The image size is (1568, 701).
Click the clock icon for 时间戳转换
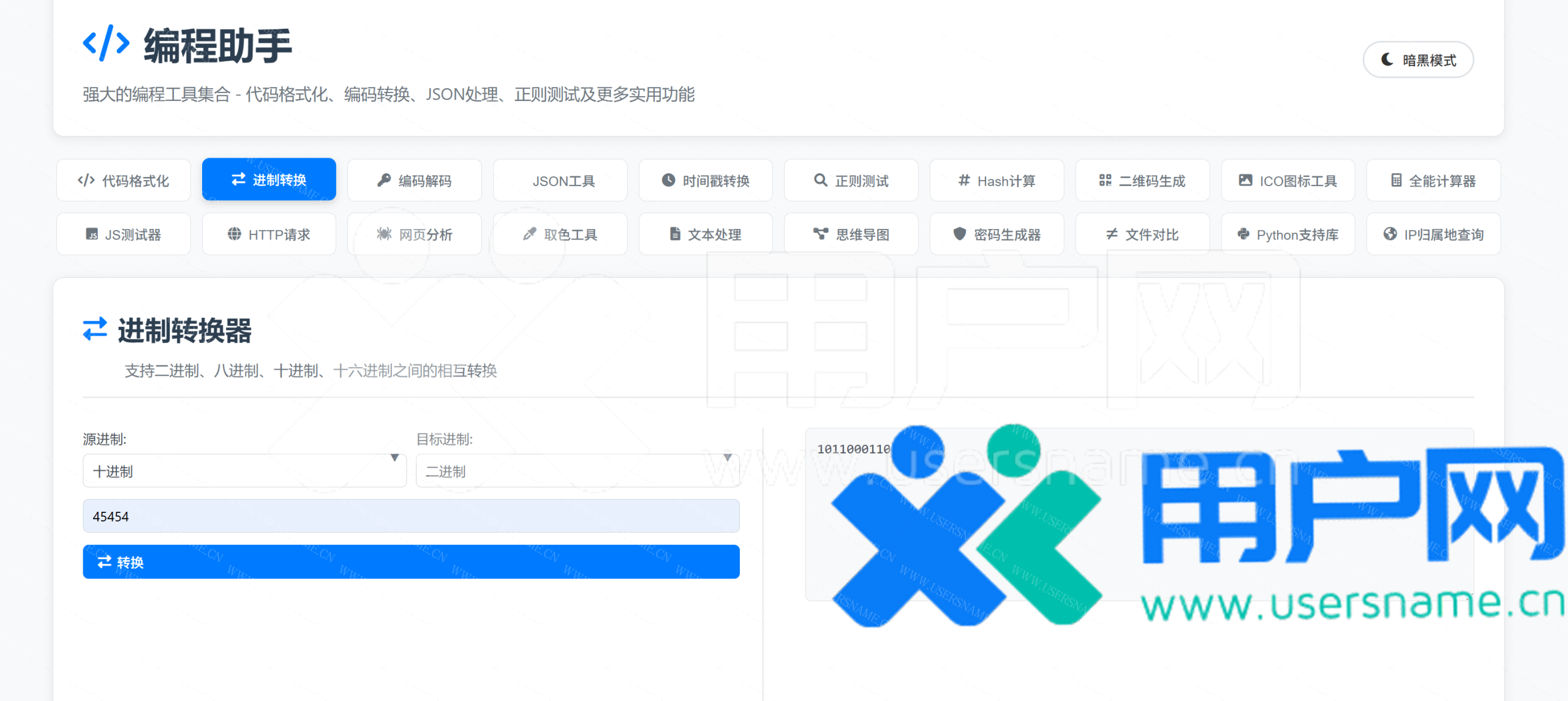[x=668, y=180]
